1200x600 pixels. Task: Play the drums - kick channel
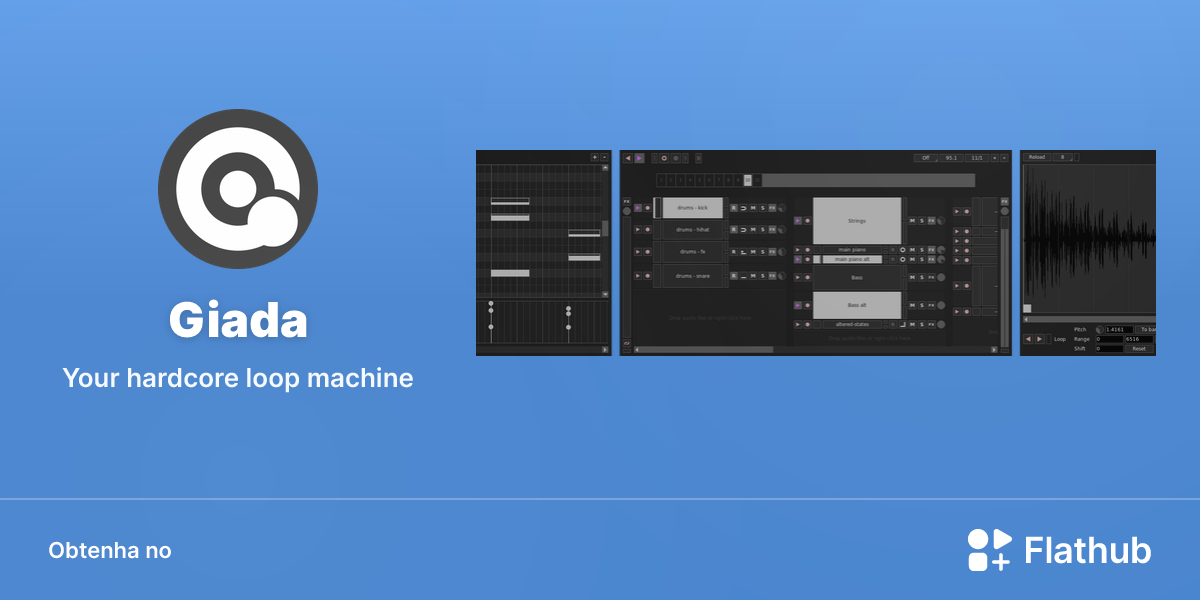click(638, 208)
